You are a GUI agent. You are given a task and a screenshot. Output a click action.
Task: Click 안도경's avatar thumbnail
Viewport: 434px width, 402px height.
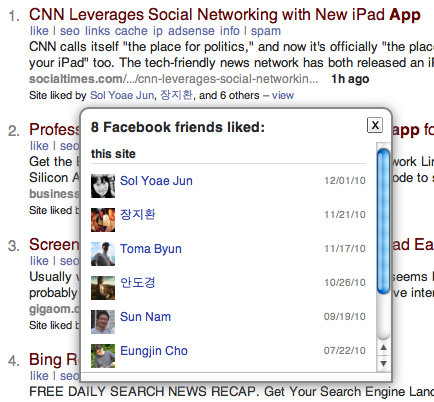[x=103, y=288]
